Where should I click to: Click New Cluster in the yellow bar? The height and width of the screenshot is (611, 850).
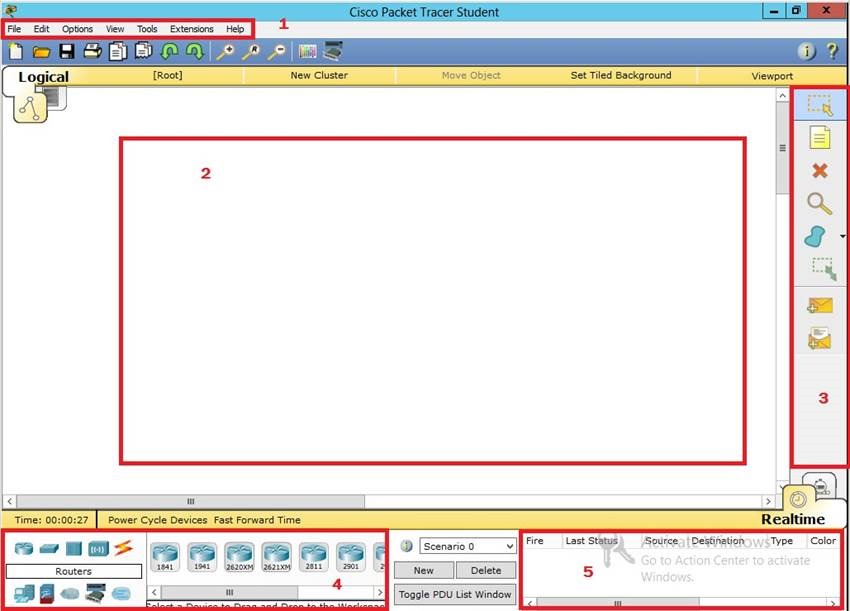[319, 75]
